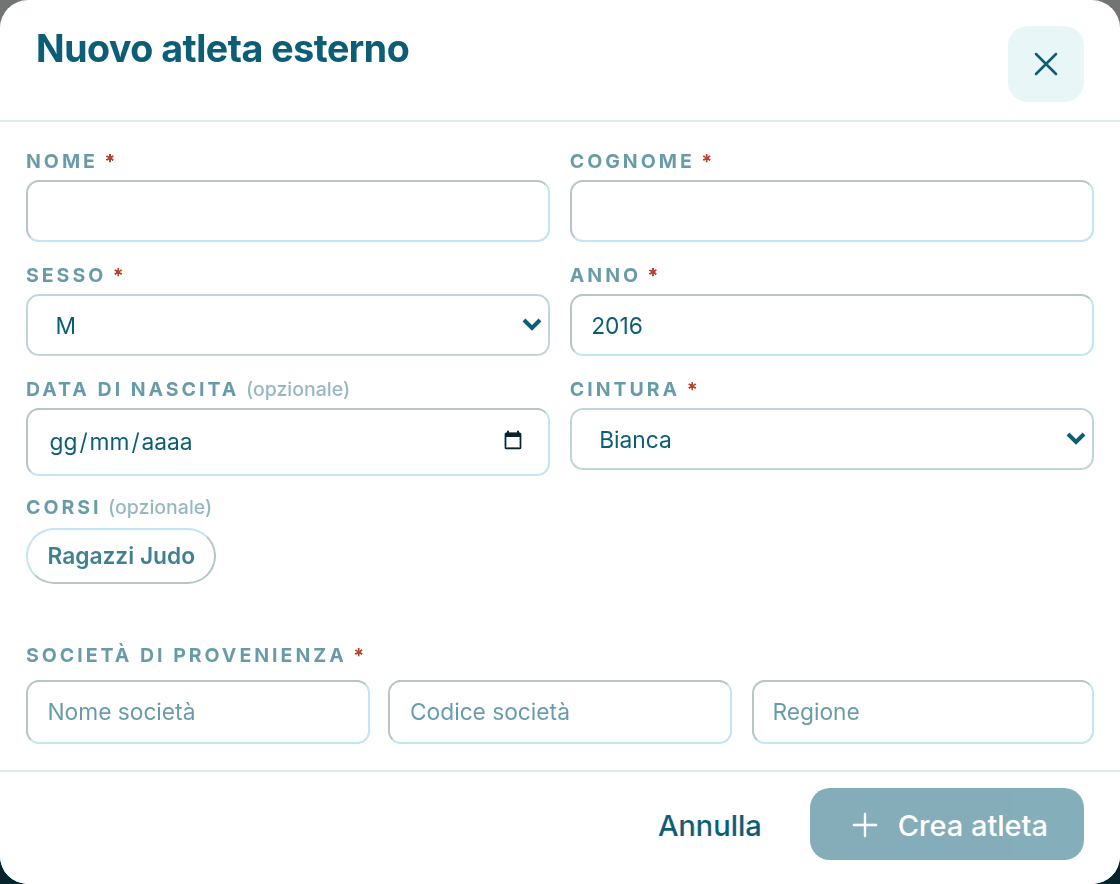Click the mm month segment of date
Screen dimensions: 1120x884
[109, 443]
